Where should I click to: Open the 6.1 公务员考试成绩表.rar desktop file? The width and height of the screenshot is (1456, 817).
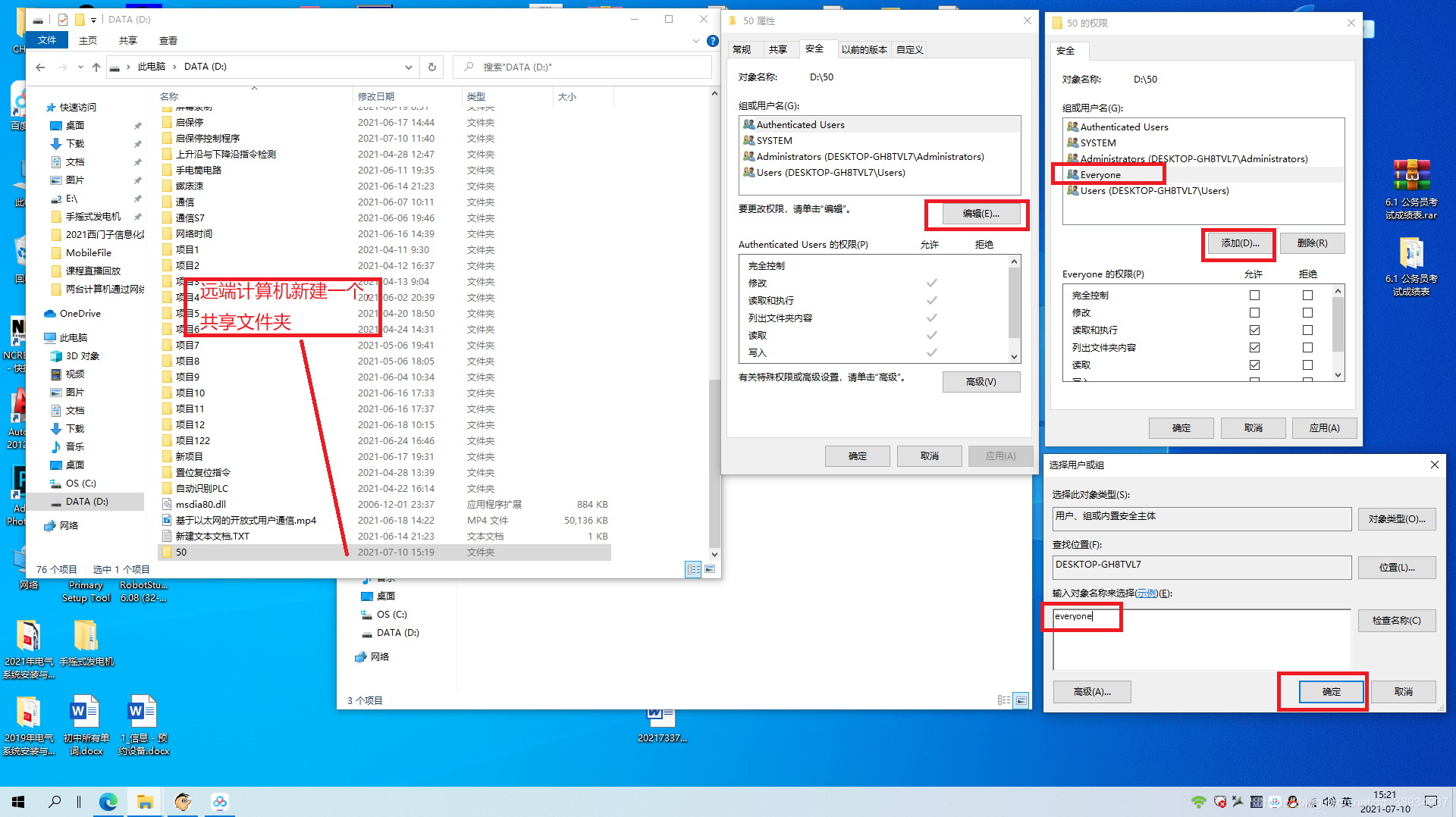1410,189
